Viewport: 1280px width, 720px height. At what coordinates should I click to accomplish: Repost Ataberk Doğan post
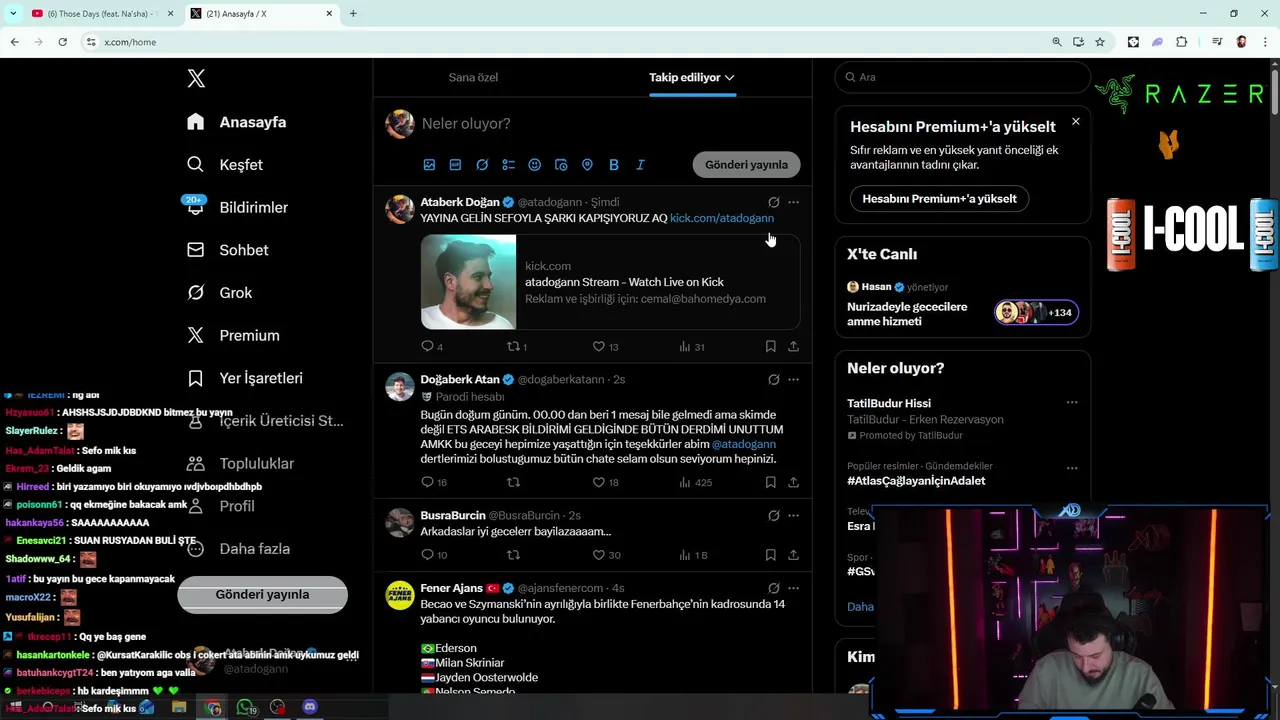[x=513, y=346]
